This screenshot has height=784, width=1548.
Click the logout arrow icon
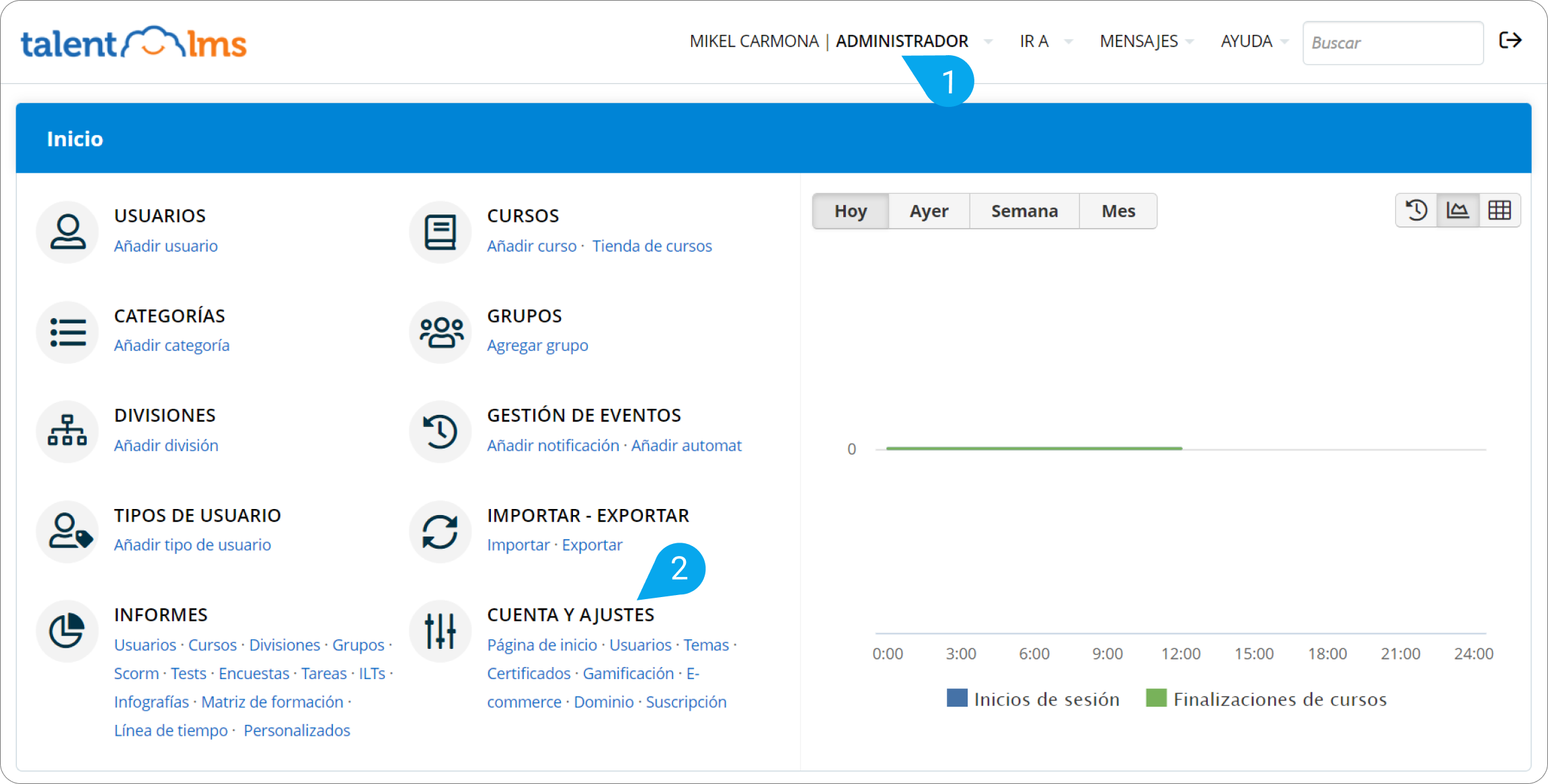[x=1510, y=41]
